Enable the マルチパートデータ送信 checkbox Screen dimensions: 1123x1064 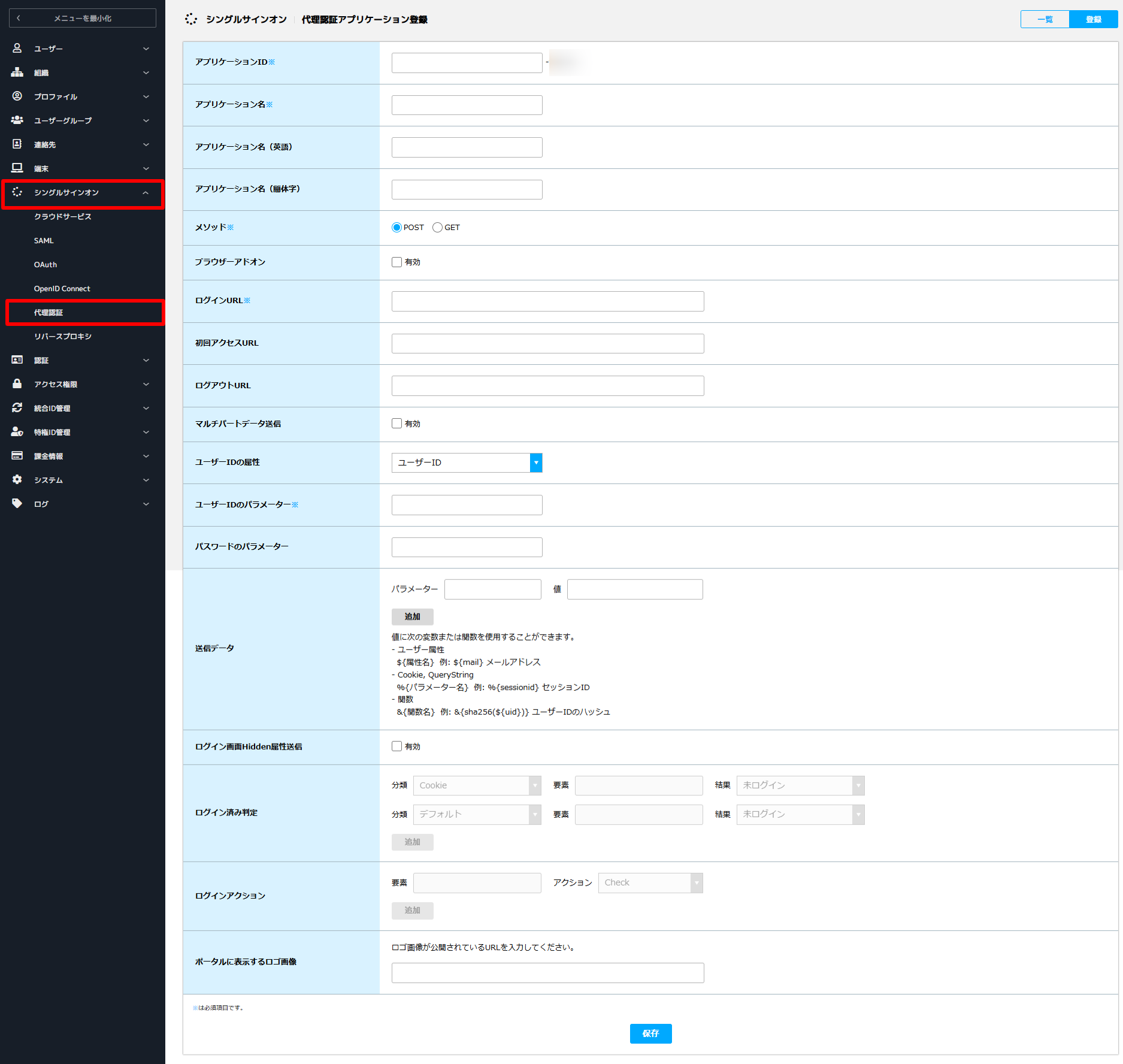tap(396, 424)
